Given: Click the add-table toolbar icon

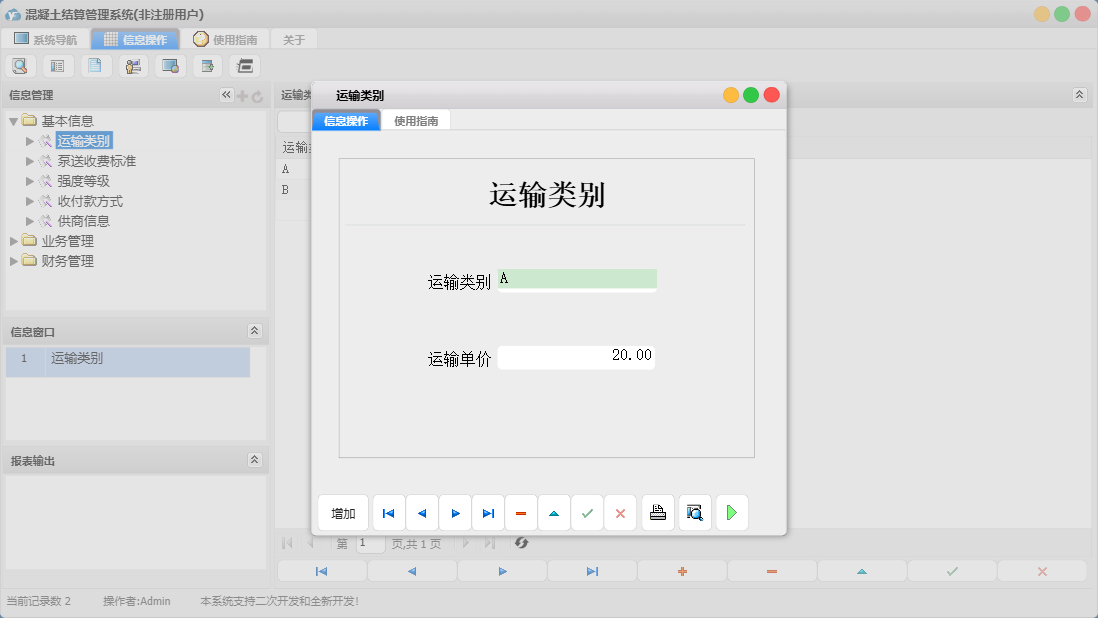Looking at the screenshot, I should pos(207,65).
